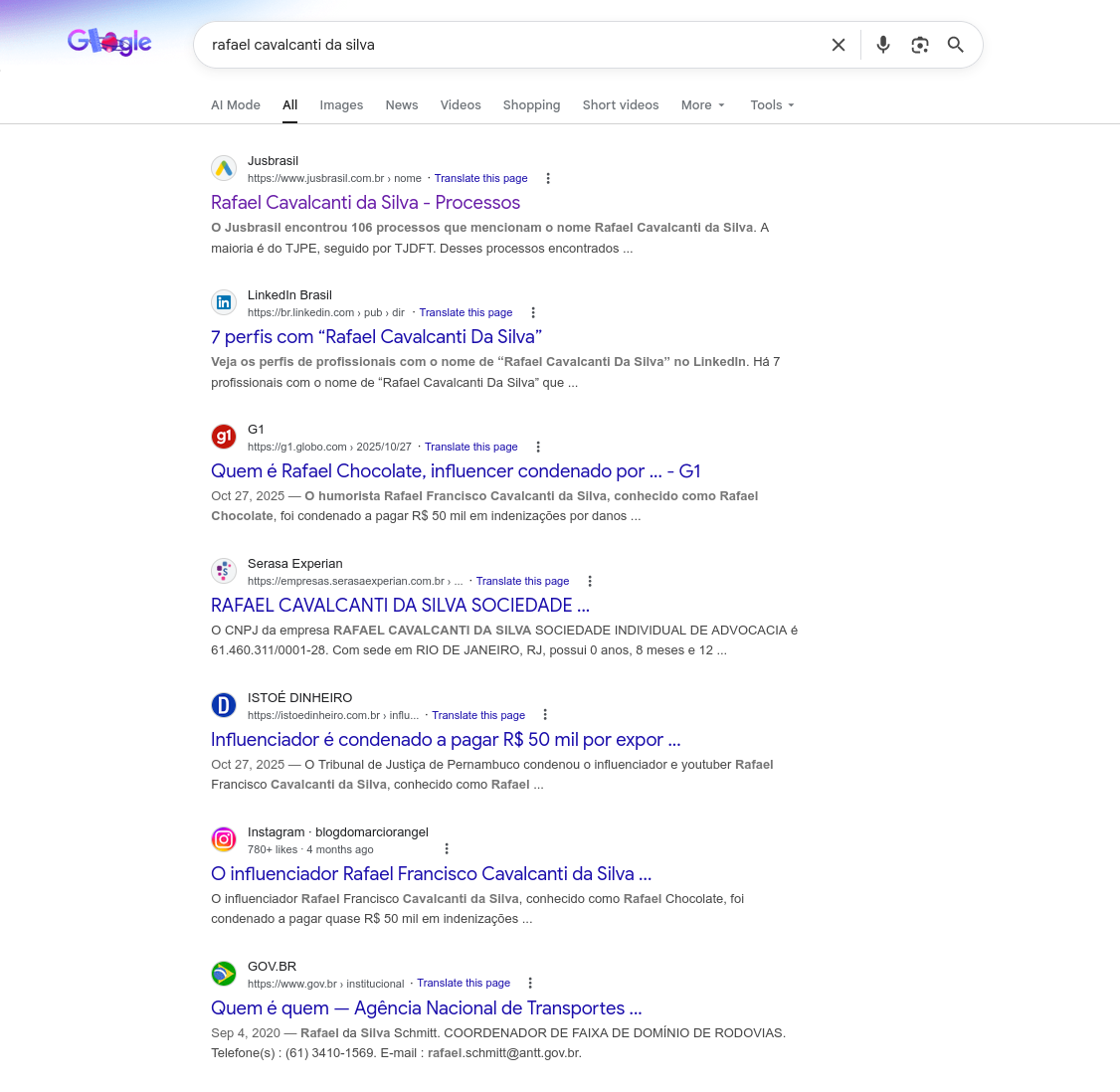Image resolution: width=1120 pixels, height=1092 pixels.
Task: Start a voice search with the microphone icon
Action: (883, 45)
